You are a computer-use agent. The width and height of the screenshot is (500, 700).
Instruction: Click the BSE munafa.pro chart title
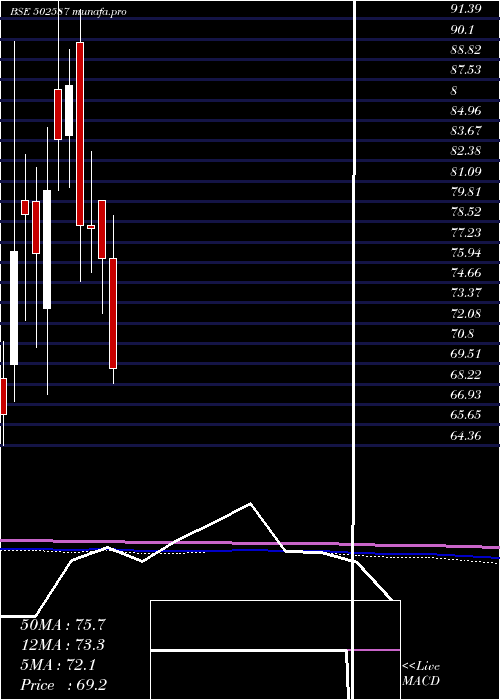tap(68, 12)
